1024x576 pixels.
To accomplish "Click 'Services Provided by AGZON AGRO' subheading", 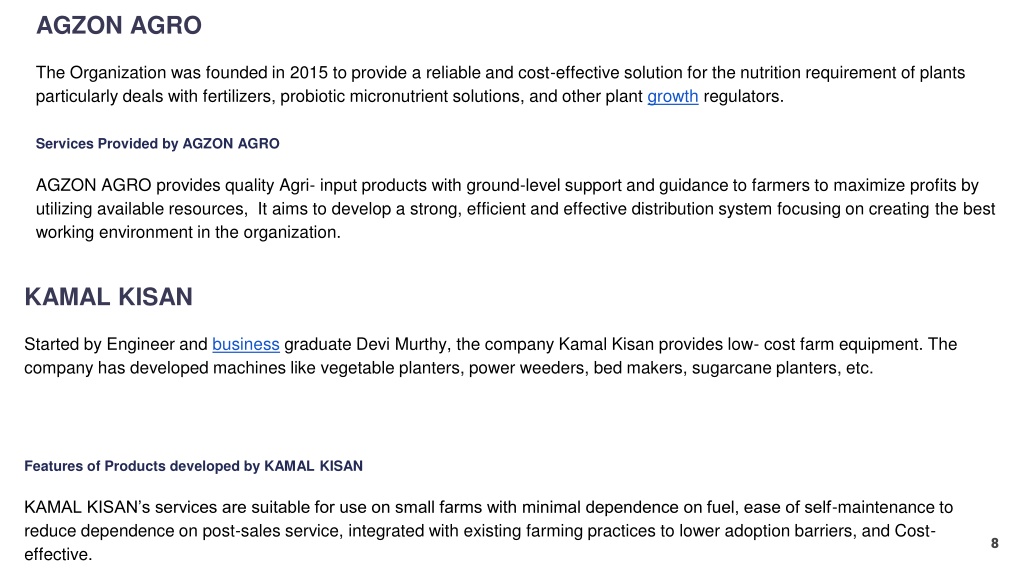I will coord(157,144).
